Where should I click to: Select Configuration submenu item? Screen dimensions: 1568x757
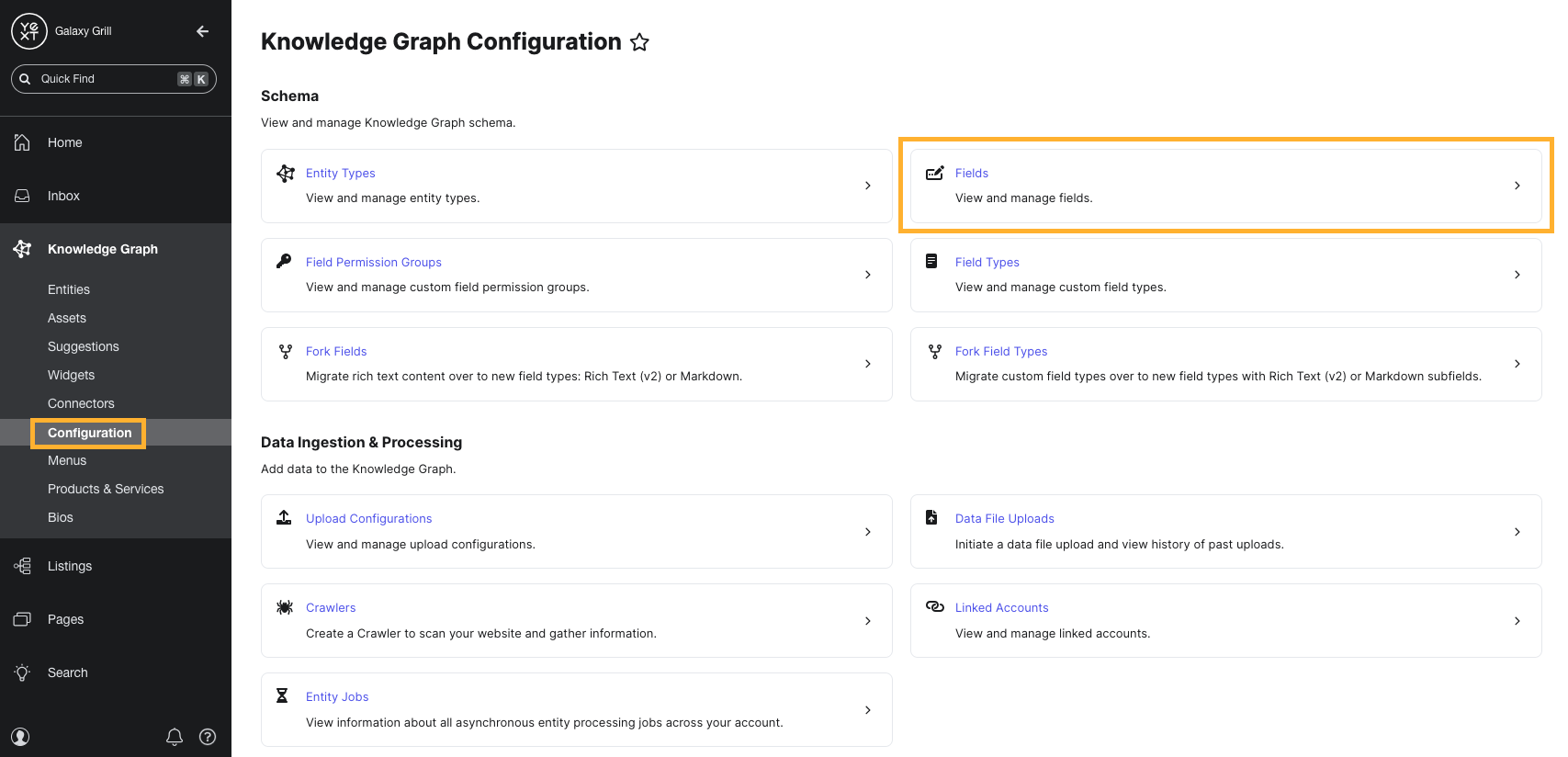point(90,433)
